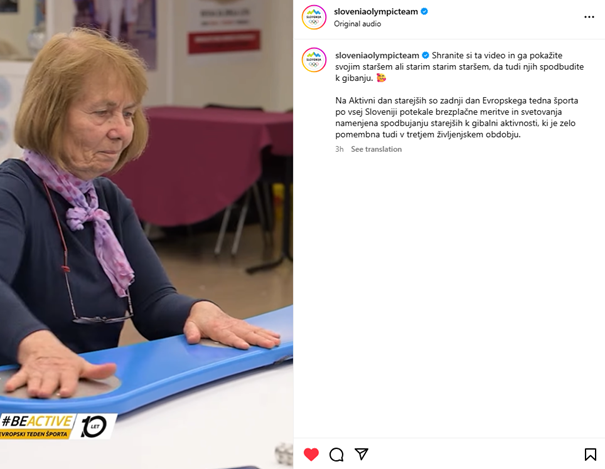Open sloveniaolympicteam username link in caption
Screen dimensions: 605x469
click(x=377, y=55)
